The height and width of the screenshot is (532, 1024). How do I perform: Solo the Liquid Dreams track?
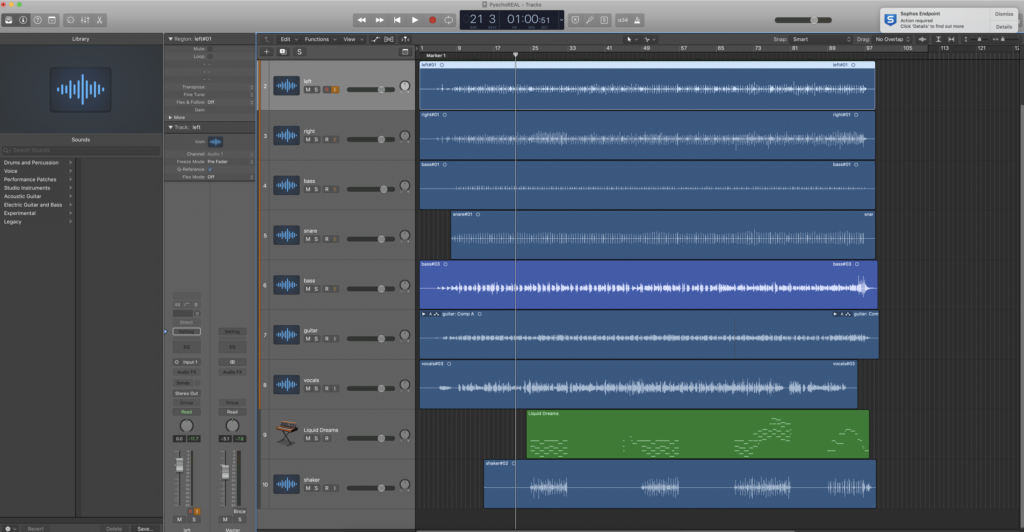(x=317, y=438)
